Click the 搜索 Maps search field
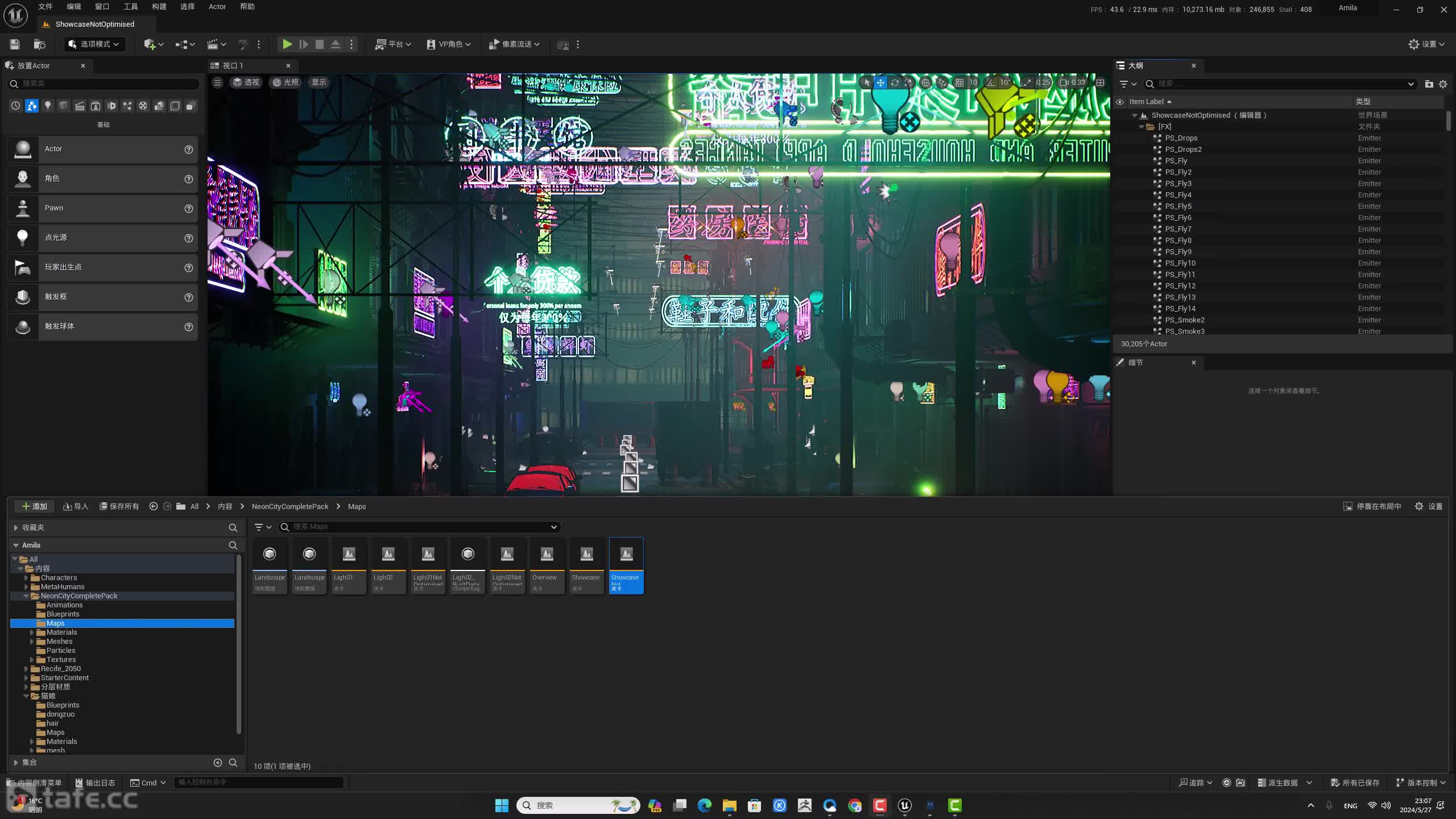The height and width of the screenshot is (819, 1456). (419, 527)
